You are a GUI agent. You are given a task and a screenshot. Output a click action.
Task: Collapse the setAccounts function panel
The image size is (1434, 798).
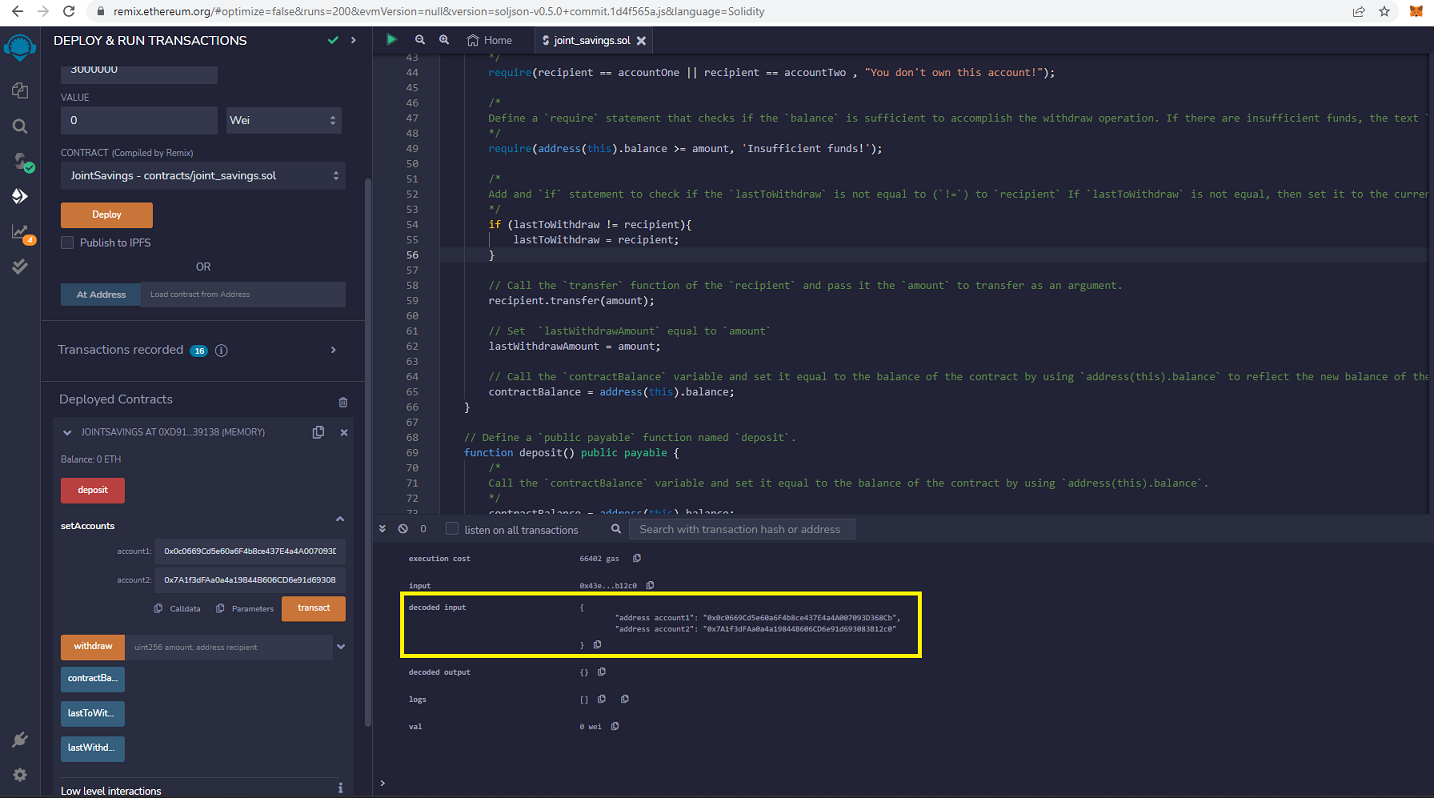(340, 519)
